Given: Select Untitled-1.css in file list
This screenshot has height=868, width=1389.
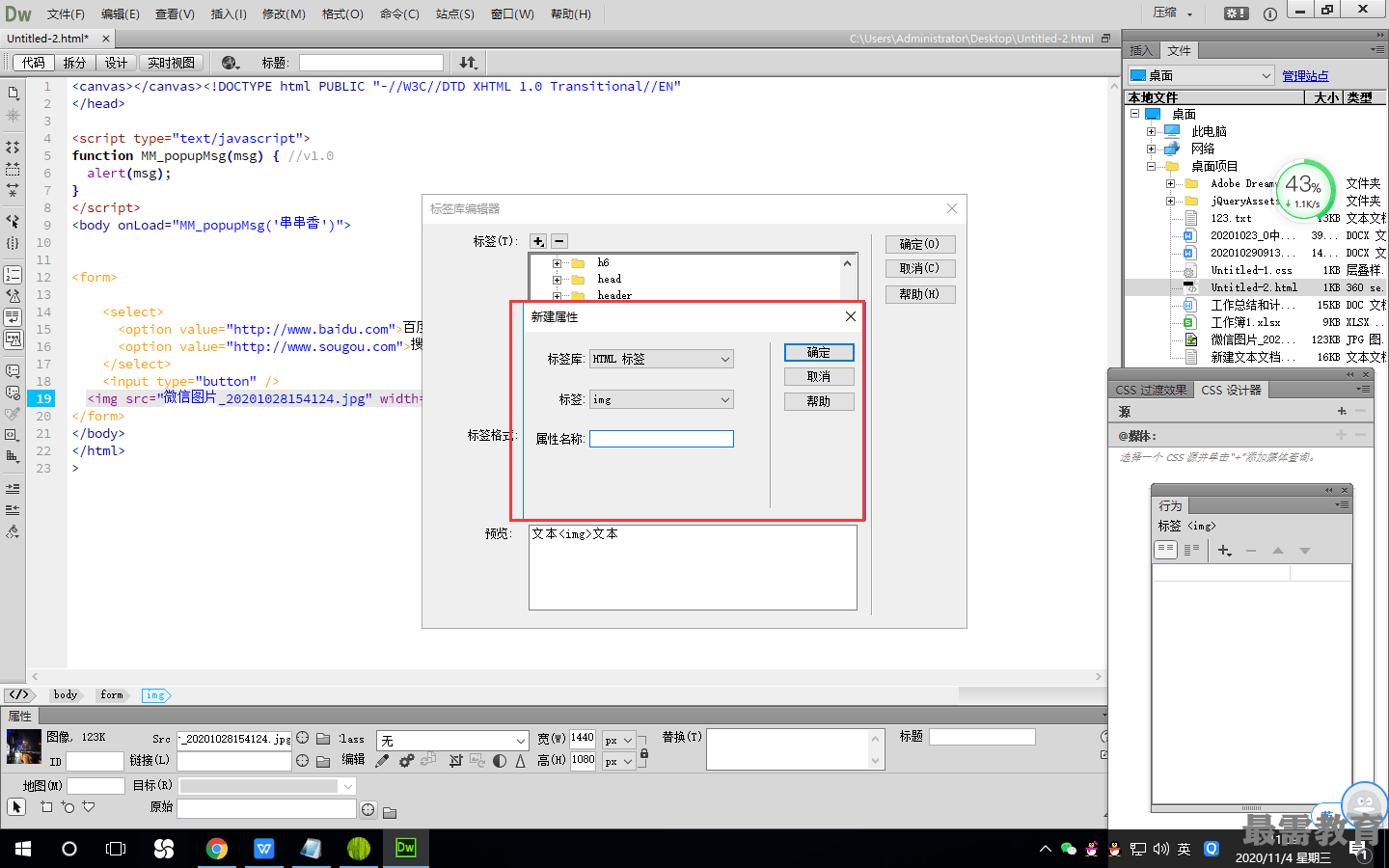Looking at the screenshot, I should (1251, 270).
